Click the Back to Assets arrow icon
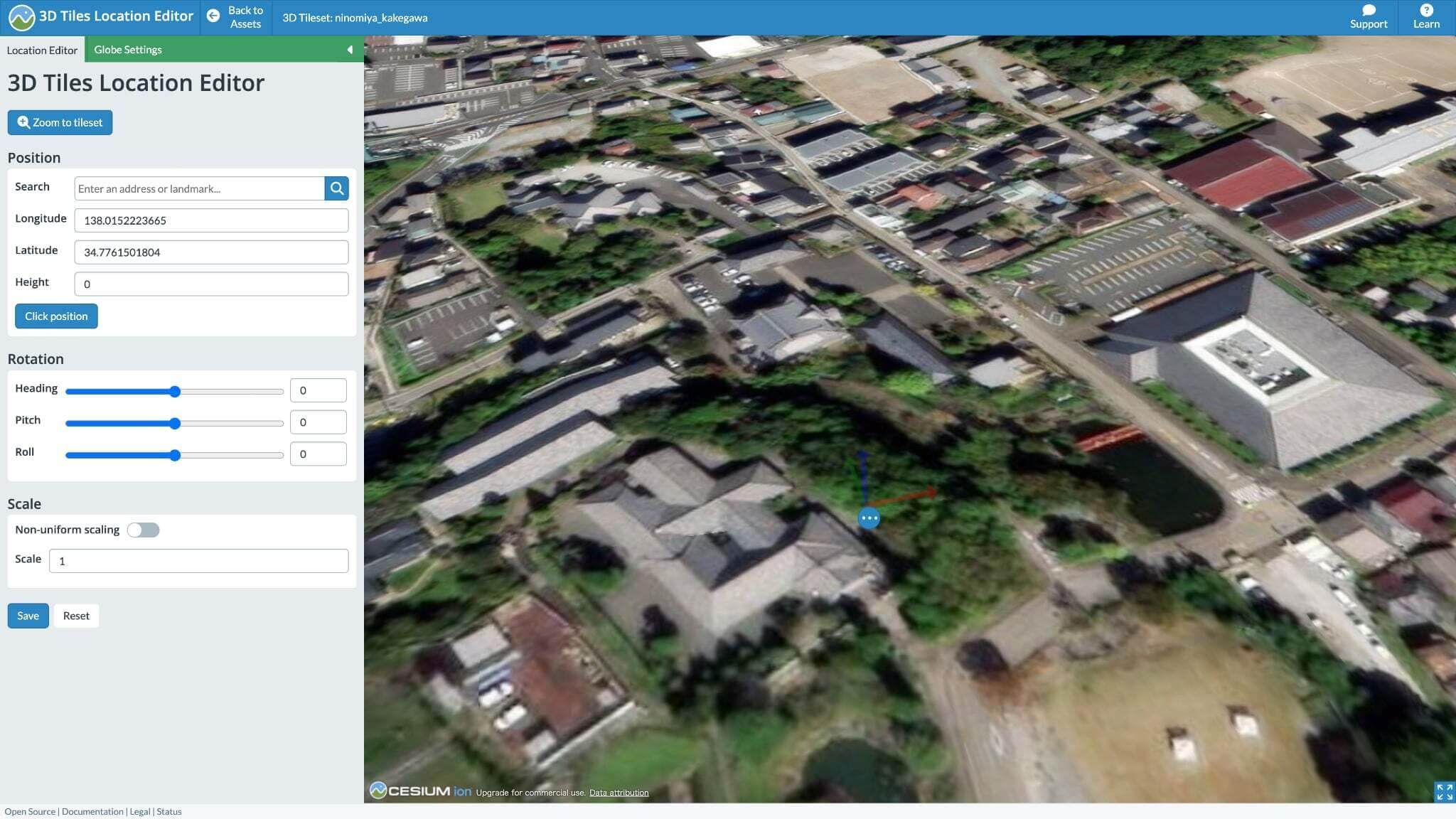This screenshot has height=819, width=1456. (x=213, y=16)
